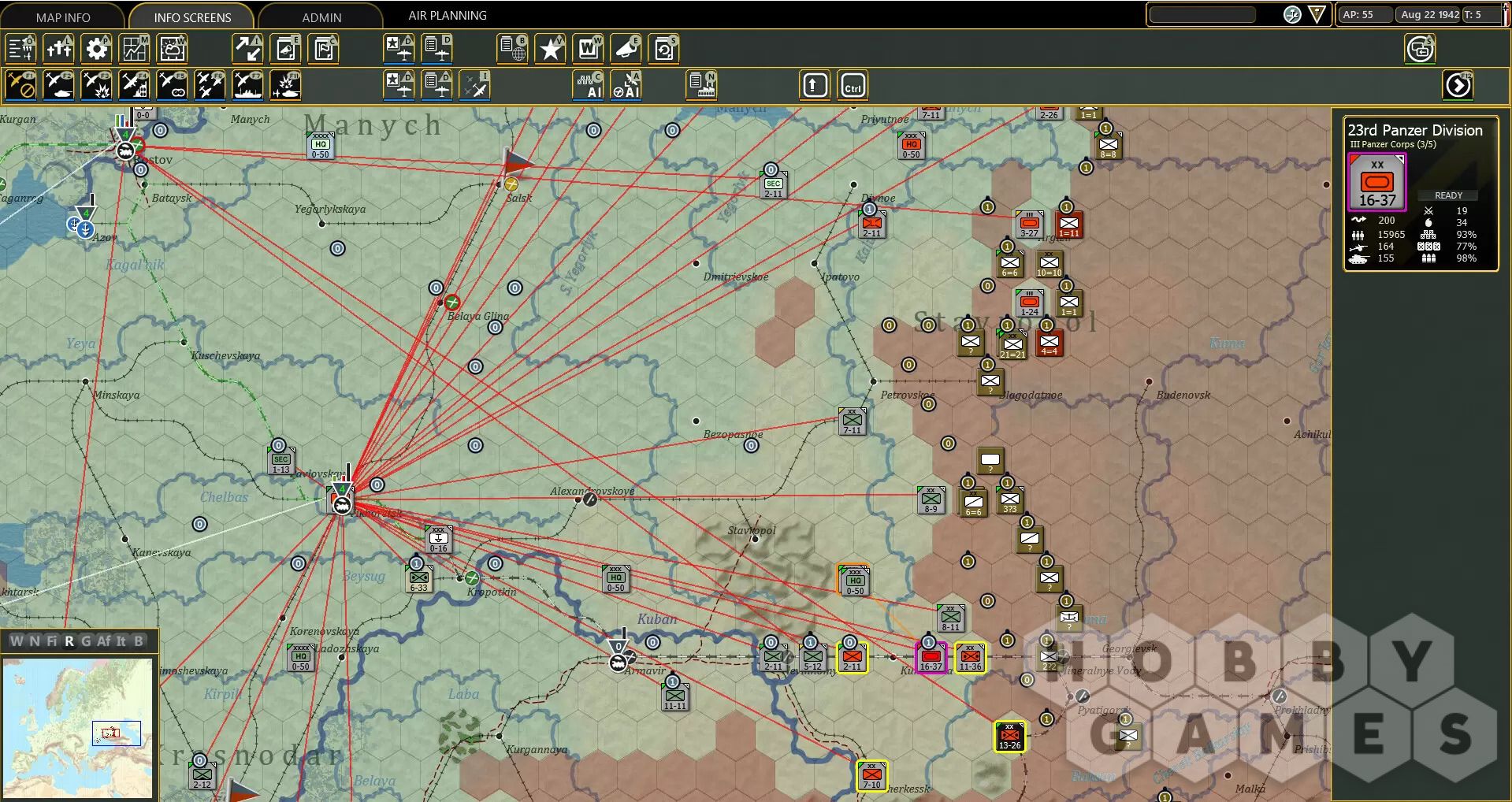1512x802 pixels.
Task: Open the flag document report icon
Action: coord(323,49)
